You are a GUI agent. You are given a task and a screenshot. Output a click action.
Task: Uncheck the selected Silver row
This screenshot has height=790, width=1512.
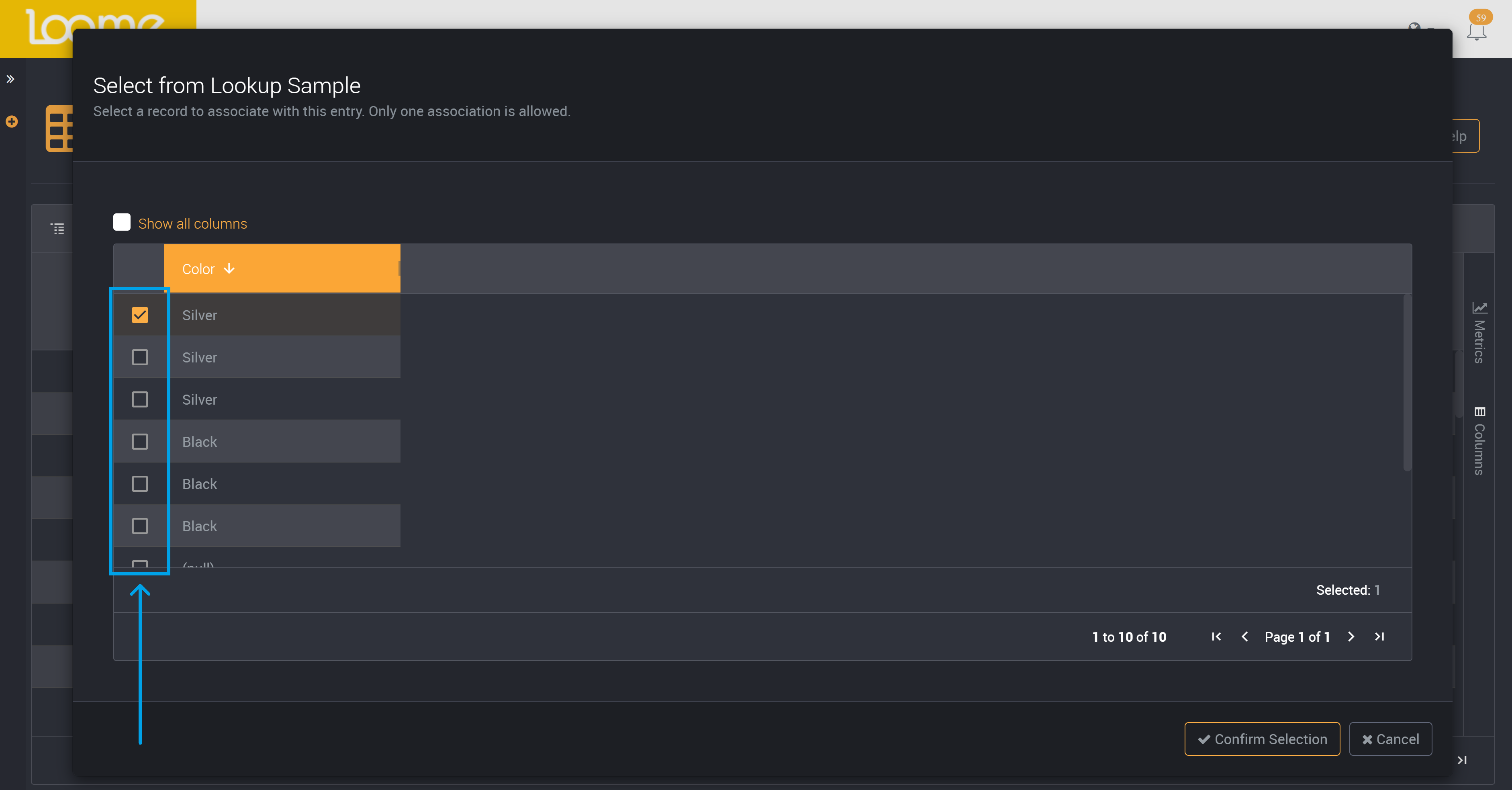140,315
